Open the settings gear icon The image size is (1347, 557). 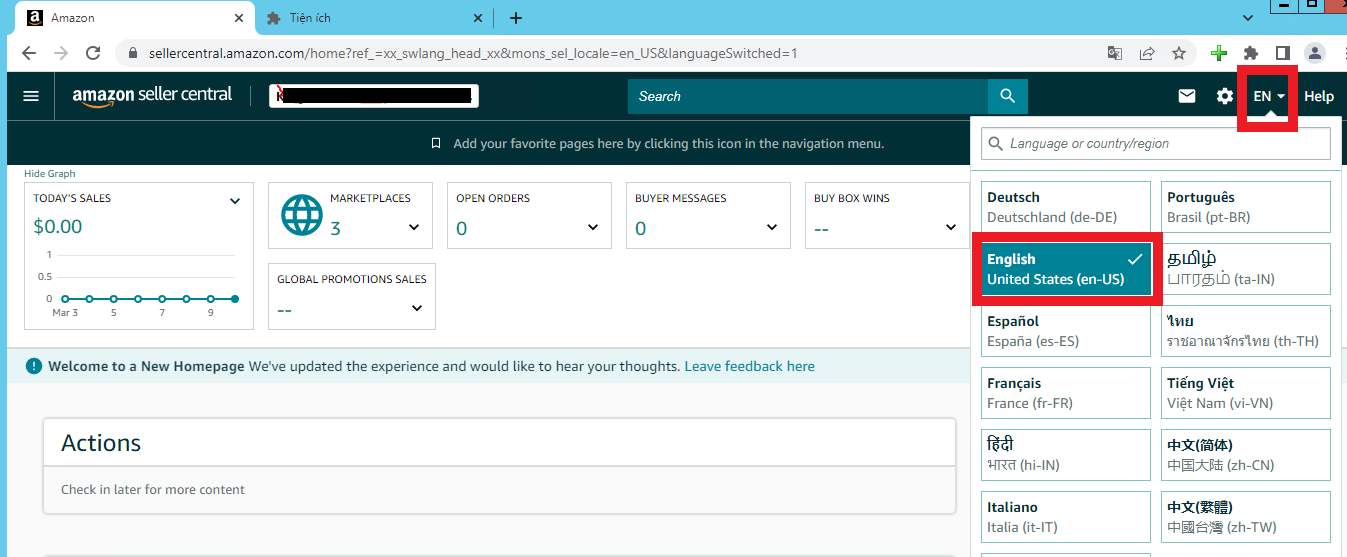1224,96
